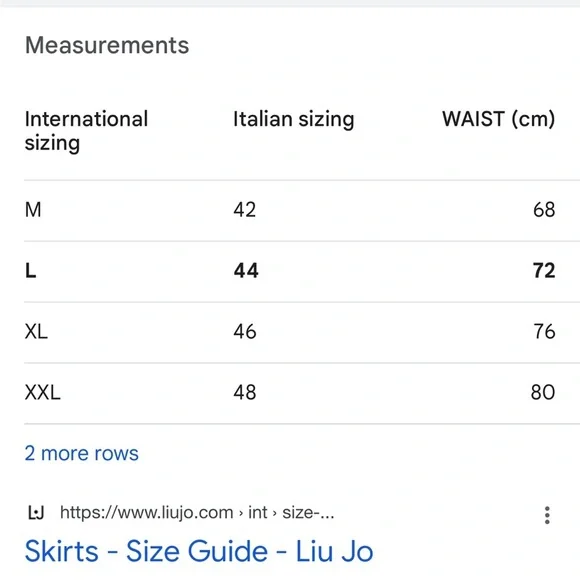Click bold Italian size 44 cell
The image size is (580, 580).
click(x=246, y=270)
